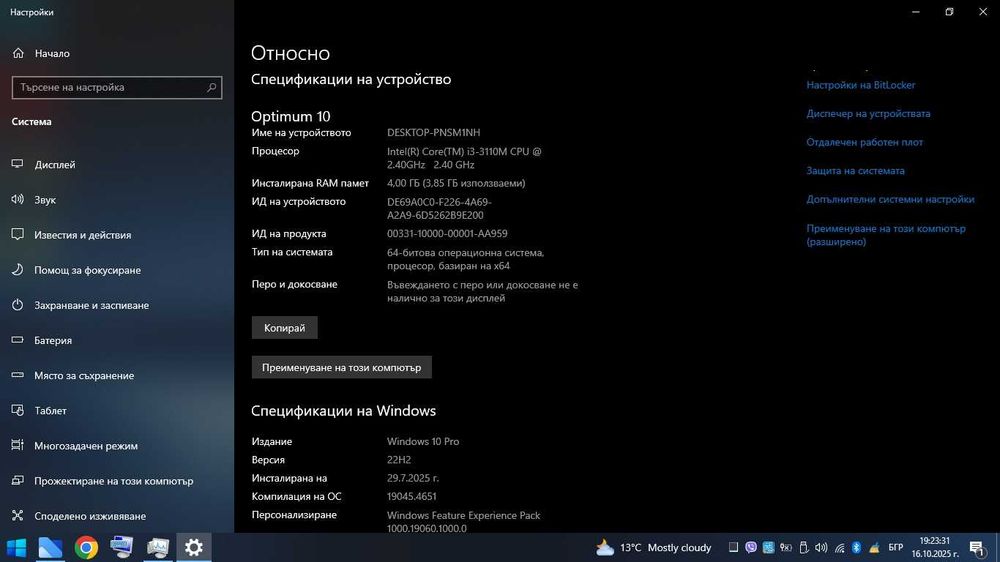Click the device name DESKTOP-PNSM1NH
This screenshot has height=562, width=1000.
pyautogui.click(x=434, y=133)
